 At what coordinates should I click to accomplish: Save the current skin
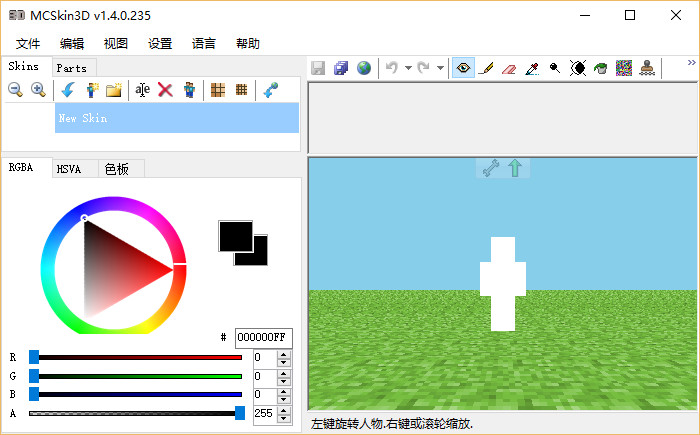(x=318, y=68)
